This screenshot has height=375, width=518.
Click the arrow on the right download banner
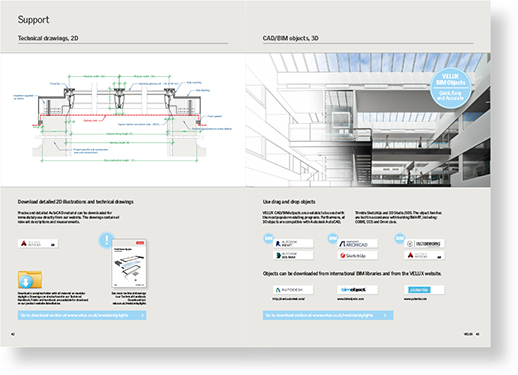385,315
